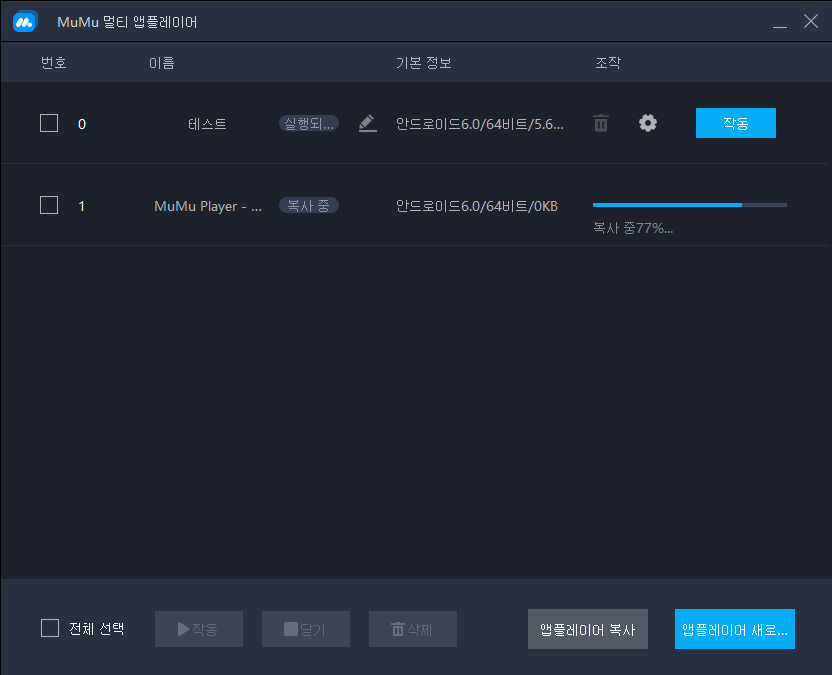
Task: Click the trash icon for emulator 0
Action: [600, 123]
